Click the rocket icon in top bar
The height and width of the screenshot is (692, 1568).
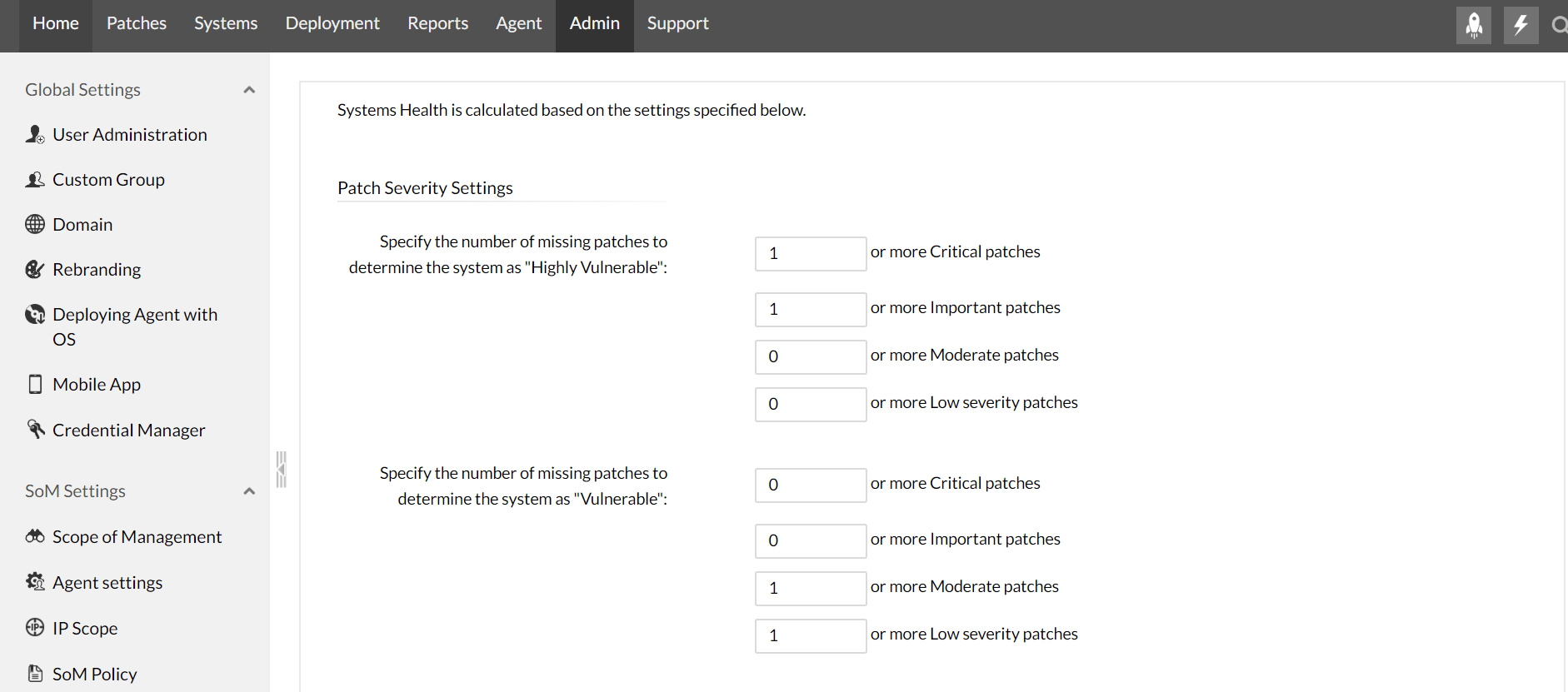[1473, 25]
